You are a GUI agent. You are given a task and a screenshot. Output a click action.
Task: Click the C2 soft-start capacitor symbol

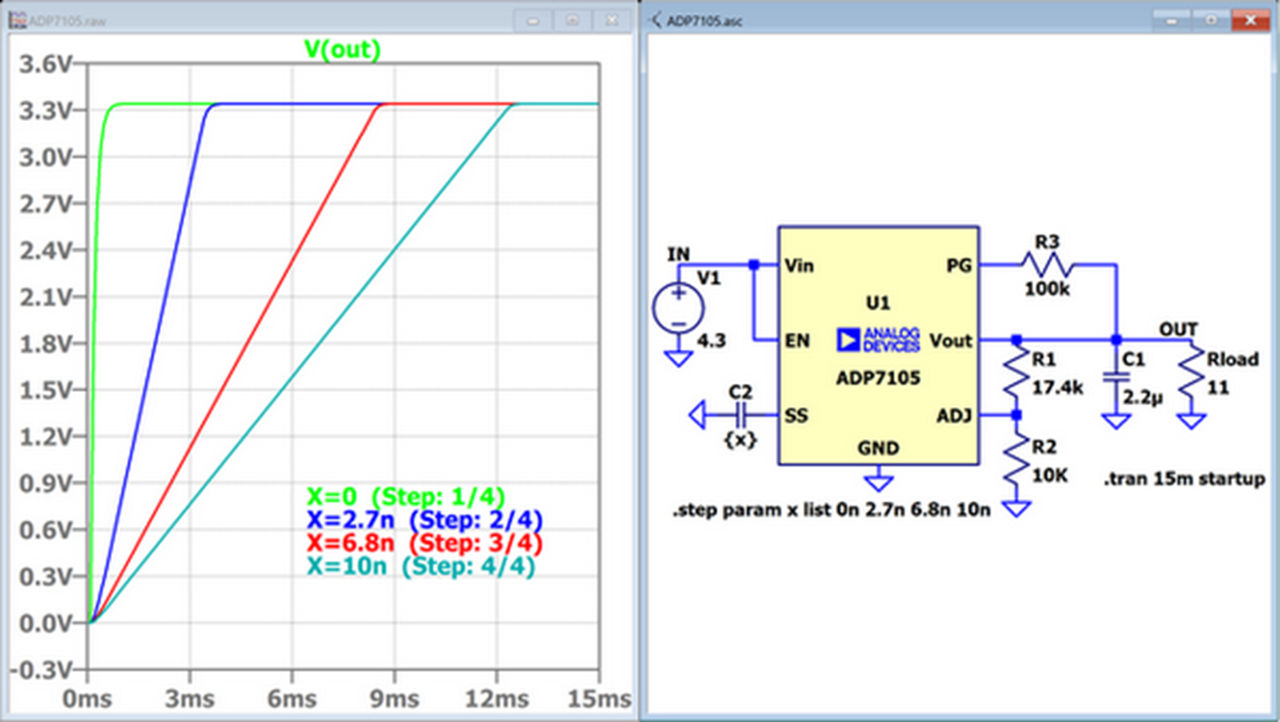(740, 413)
